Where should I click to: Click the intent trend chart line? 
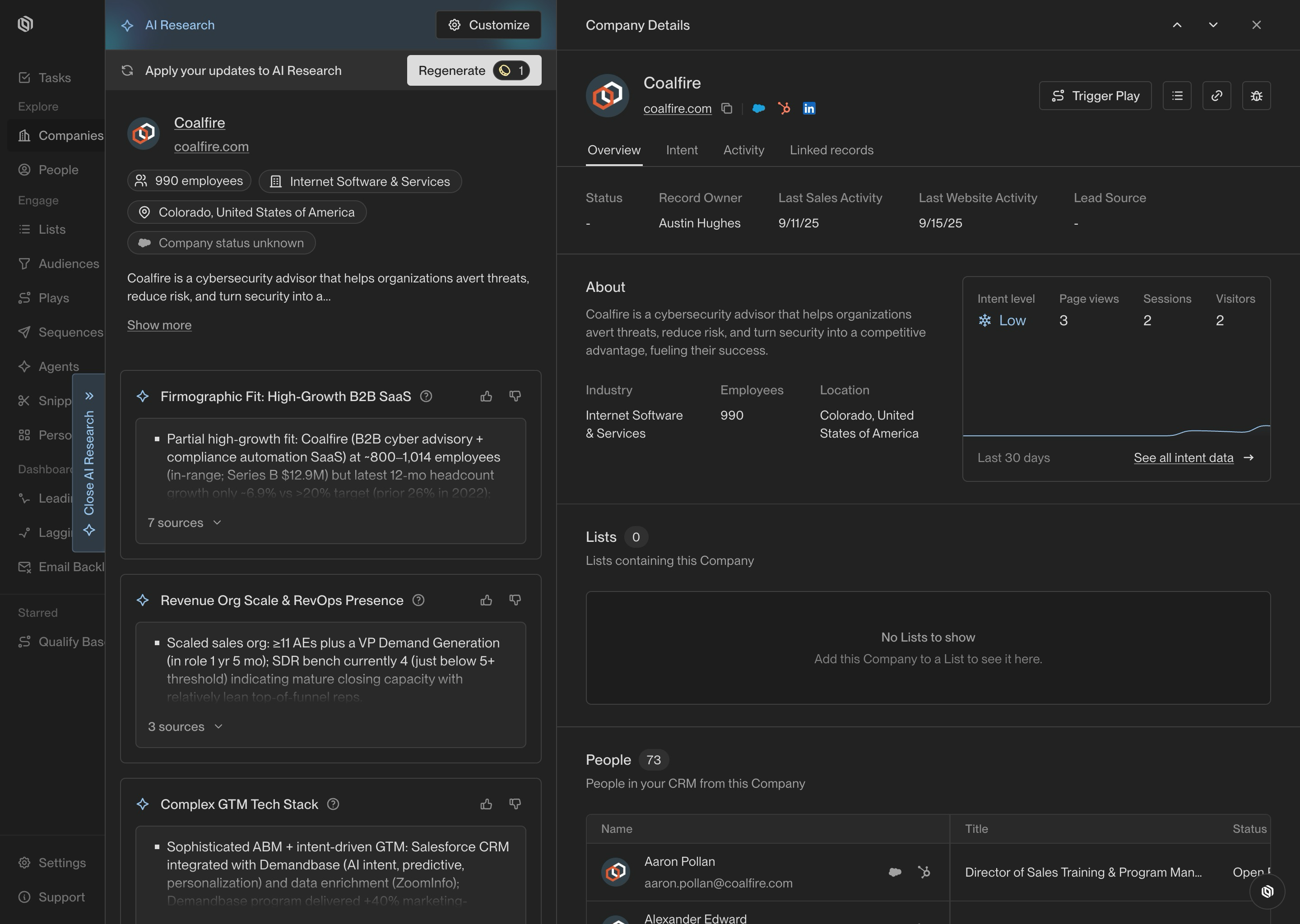click(x=1116, y=431)
